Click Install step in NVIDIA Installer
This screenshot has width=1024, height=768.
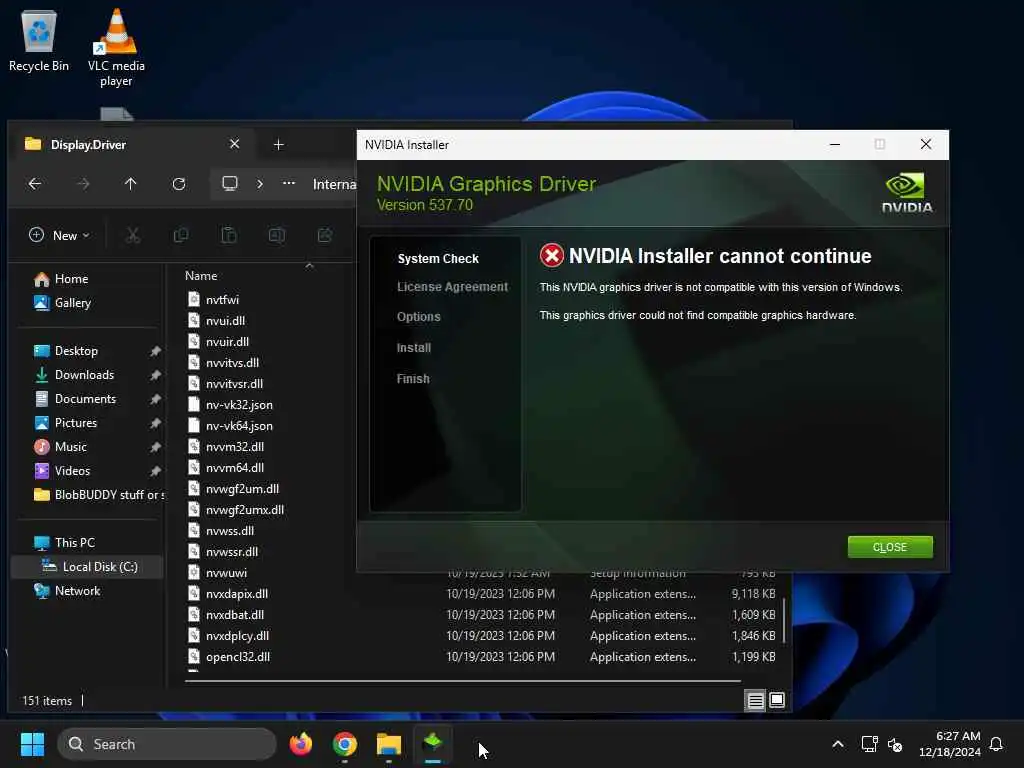click(x=414, y=348)
